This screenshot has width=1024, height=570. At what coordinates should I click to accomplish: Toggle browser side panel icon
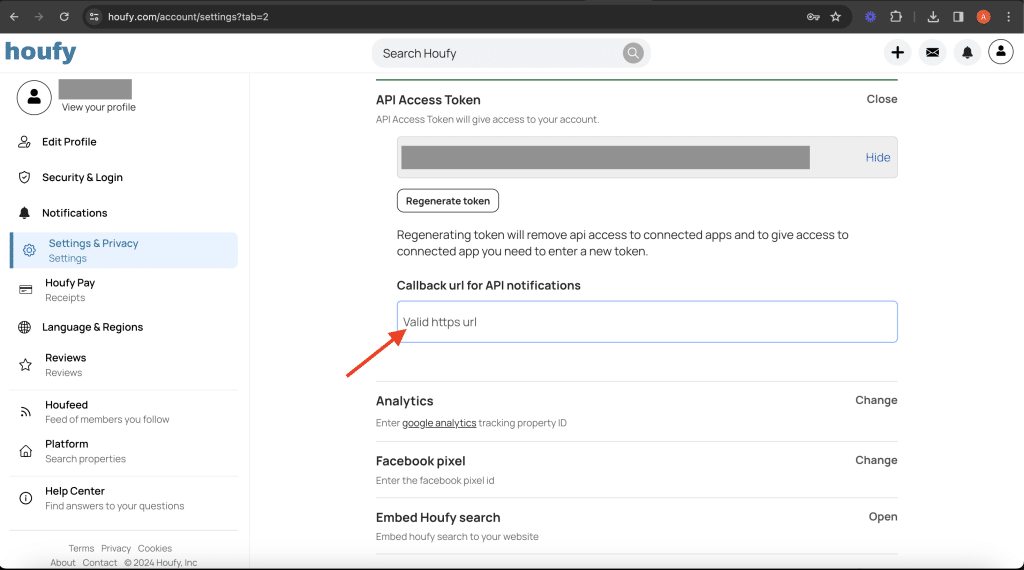click(958, 17)
